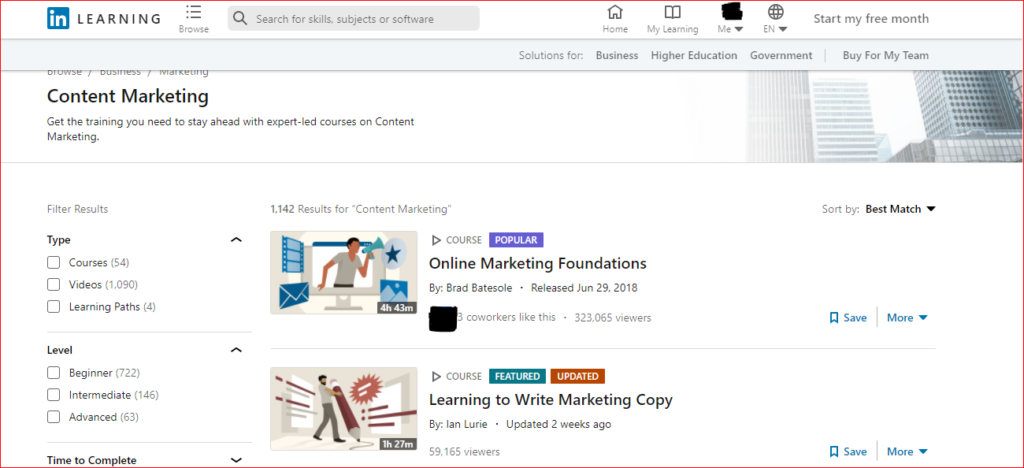Image resolution: width=1024 pixels, height=468 pixels.
Task: Open the Sort by Best Match dropdown
Action: click(x=901, y=210)
